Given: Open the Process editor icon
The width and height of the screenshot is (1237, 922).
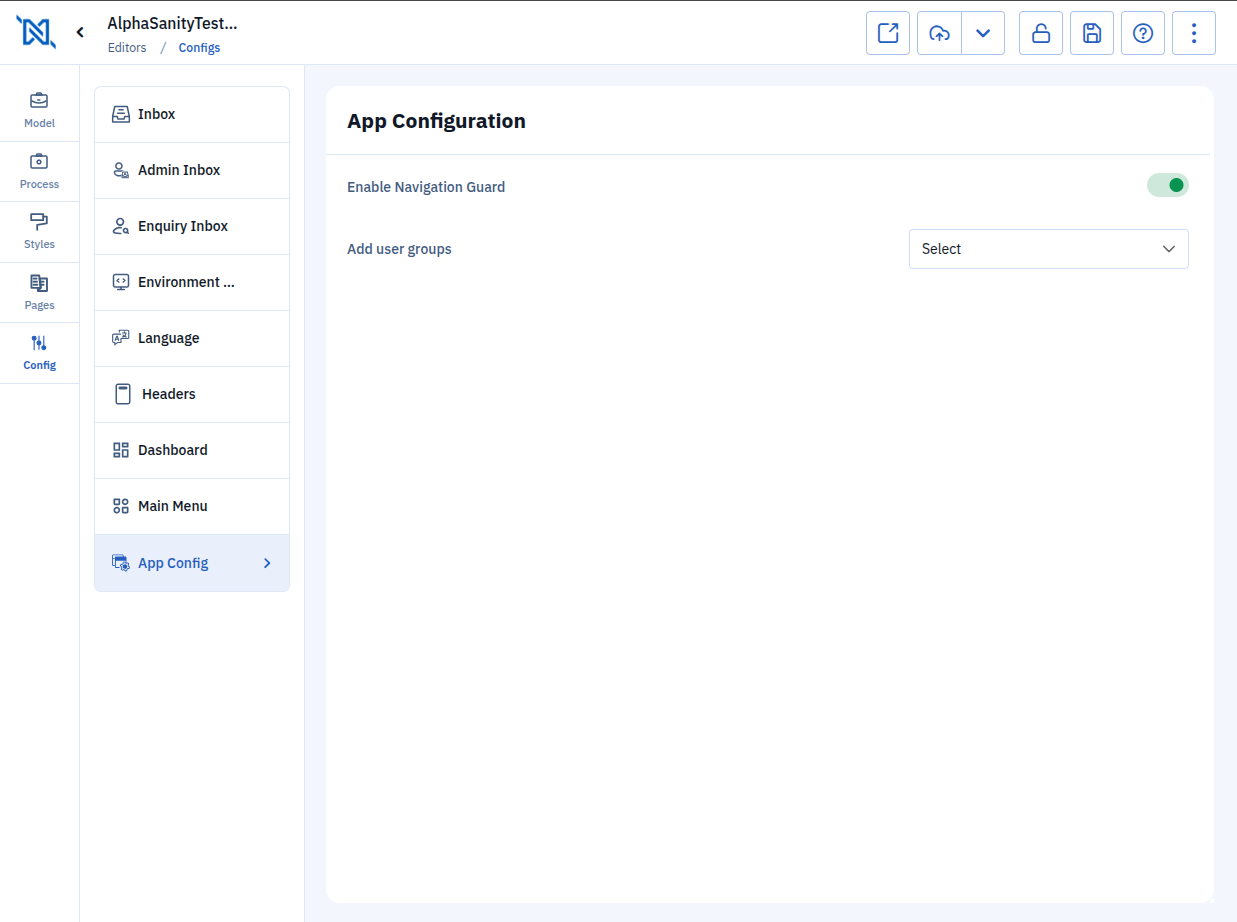Looking at the screenshot, I should point(39,161).
